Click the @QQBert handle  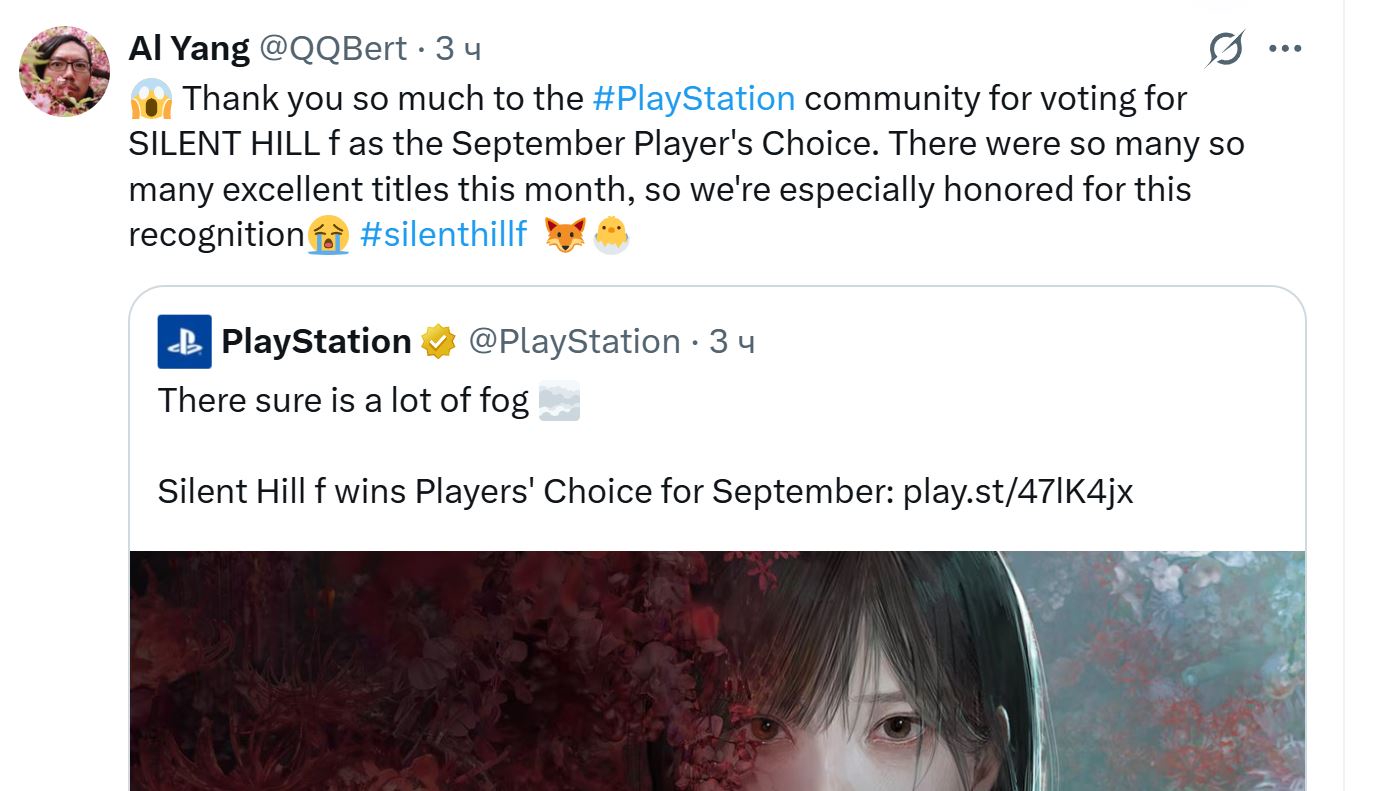click(x=333, y=48)
